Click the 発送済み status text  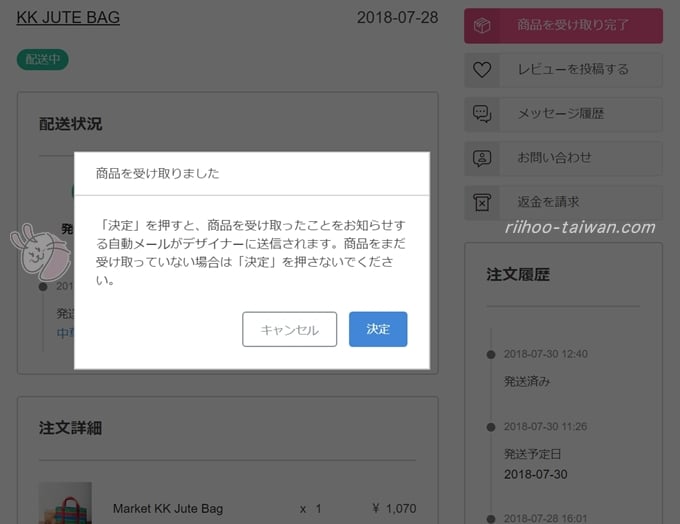527,381
